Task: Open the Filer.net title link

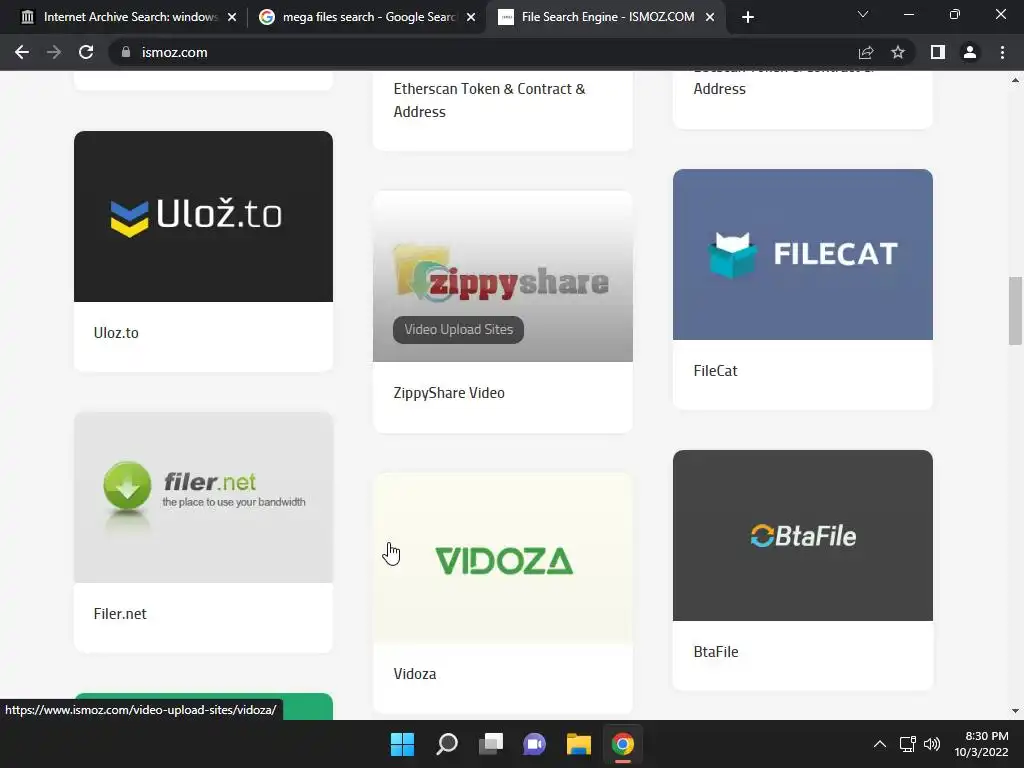Action: pyautogui.click(x=120, y=614)
